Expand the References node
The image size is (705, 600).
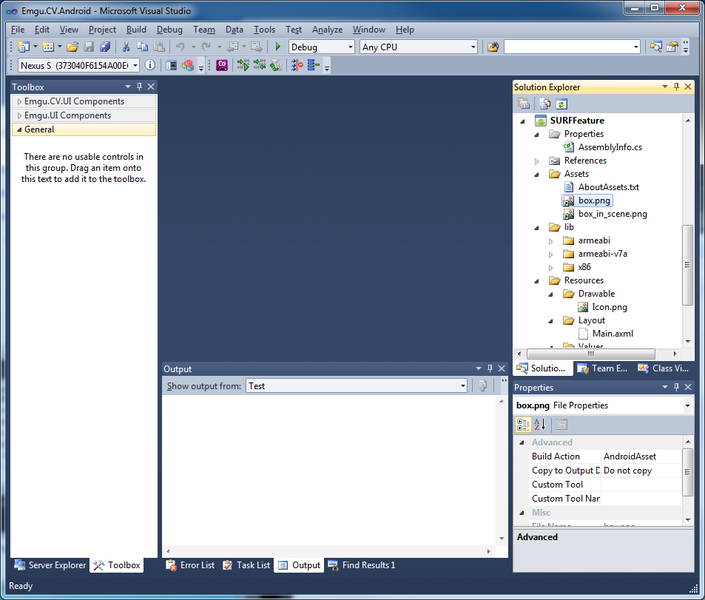(x=537, y=161)
